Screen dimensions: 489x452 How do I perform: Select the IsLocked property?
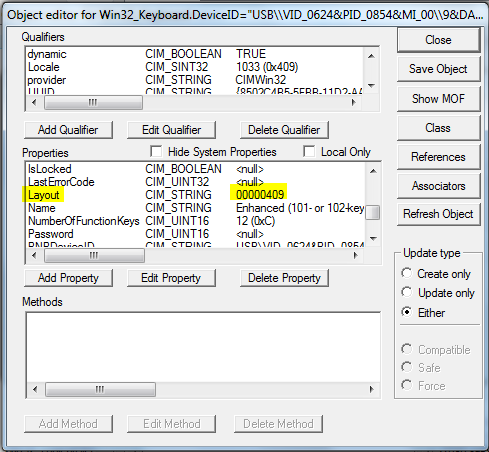(196, 169)
